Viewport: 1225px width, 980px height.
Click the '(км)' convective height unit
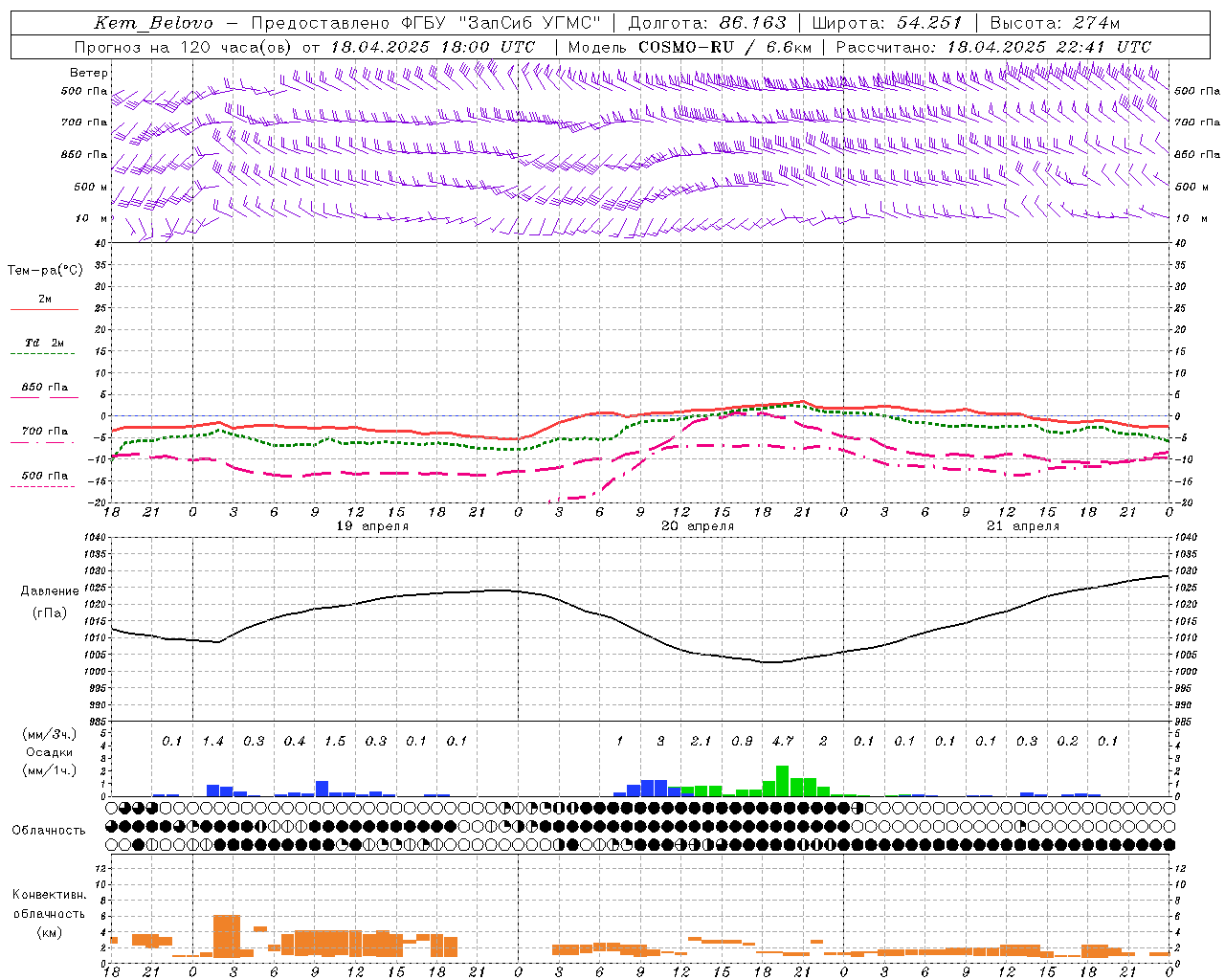[x=50, y=932]
